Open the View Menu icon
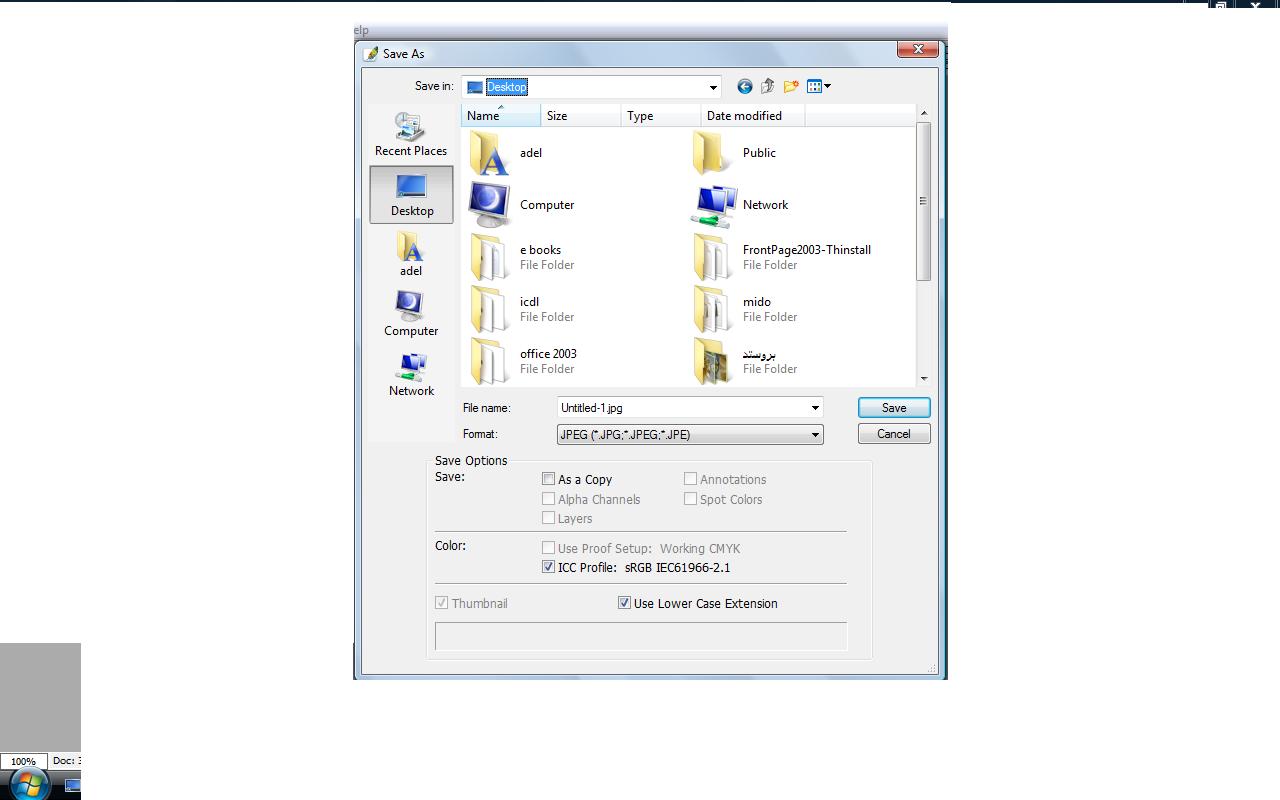Image resolution: width=1280 pixels, height=800 pixels. click(x=818, y=87)
